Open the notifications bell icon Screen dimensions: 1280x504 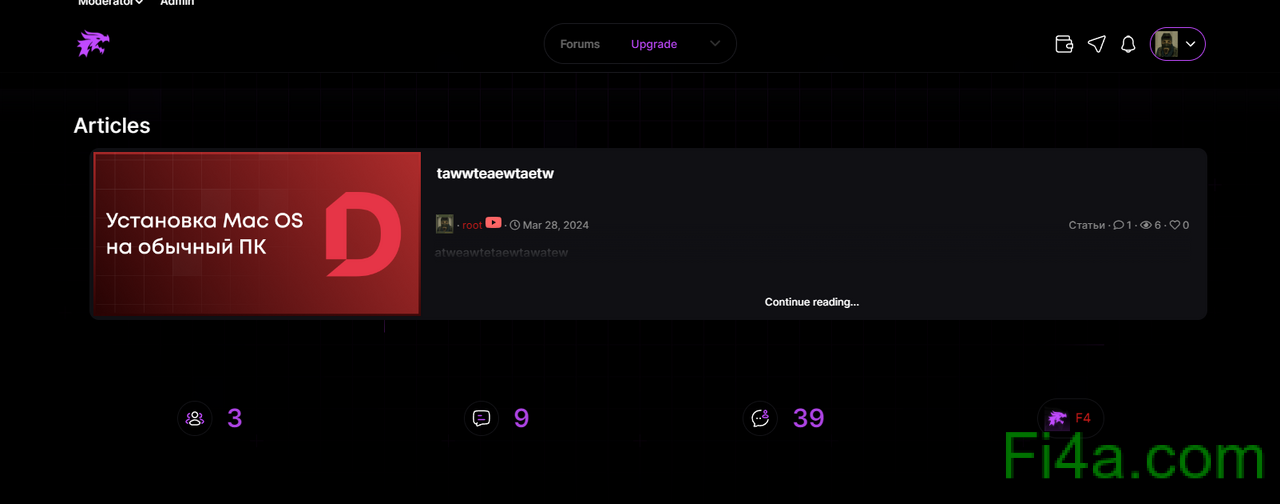click(x=1128, y=44)
